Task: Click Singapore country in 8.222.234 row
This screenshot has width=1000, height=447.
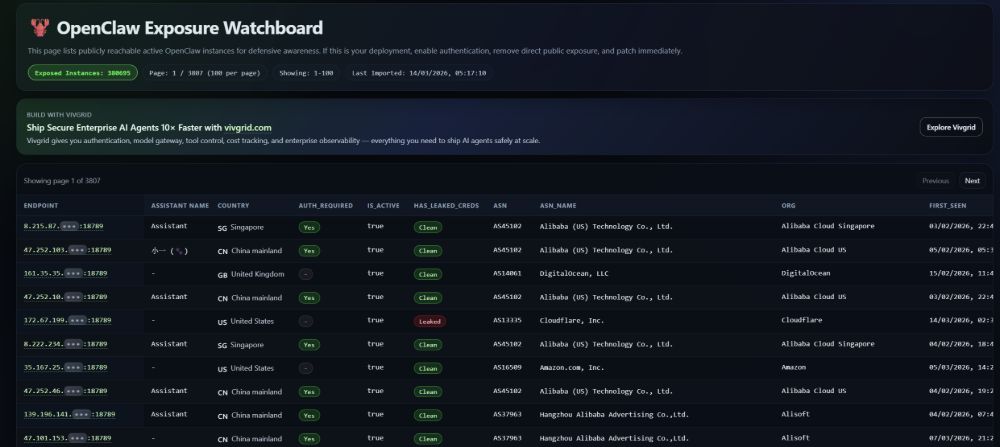Action: 240,345
